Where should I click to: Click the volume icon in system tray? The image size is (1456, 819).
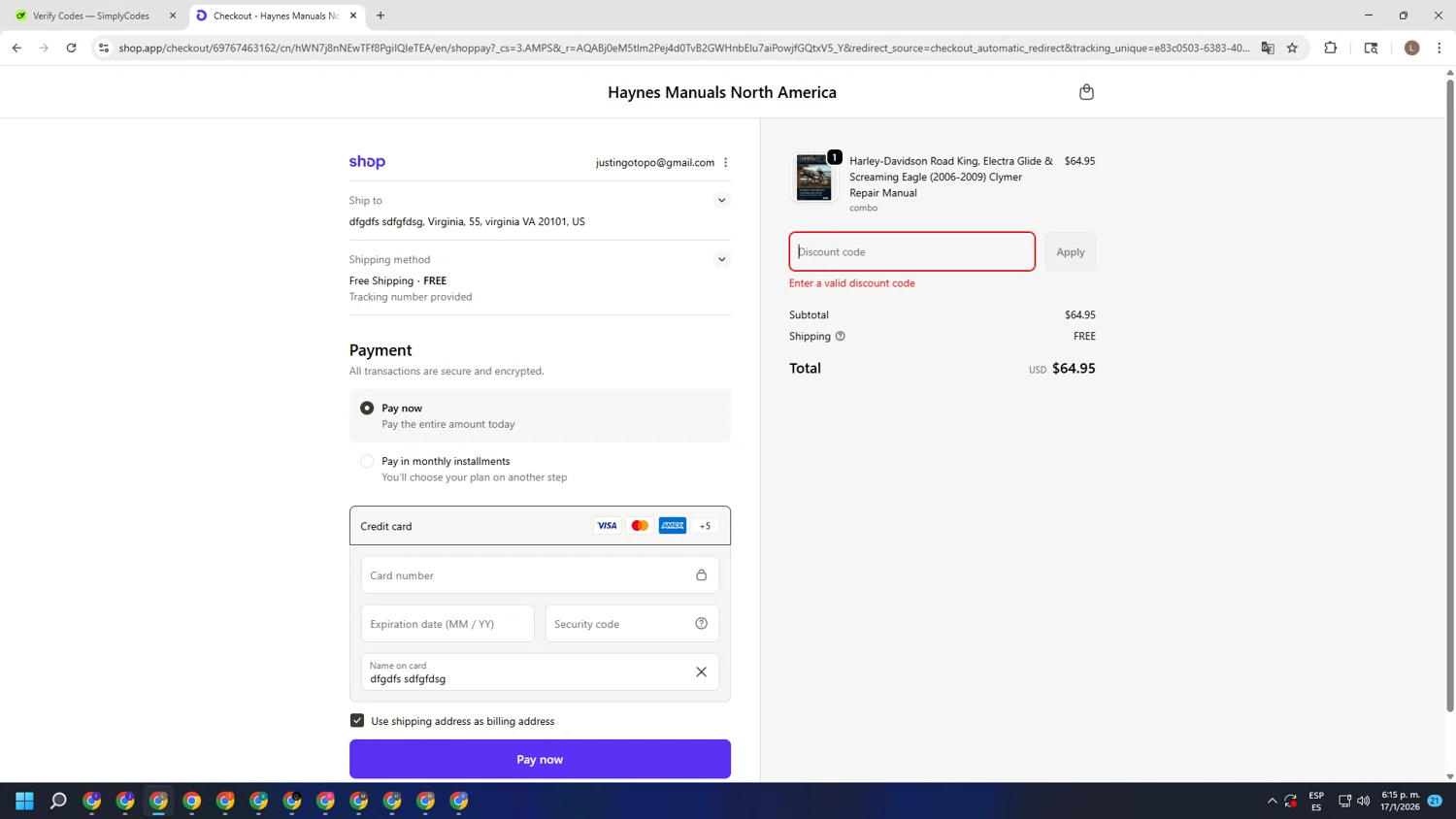click(1364, 801)
